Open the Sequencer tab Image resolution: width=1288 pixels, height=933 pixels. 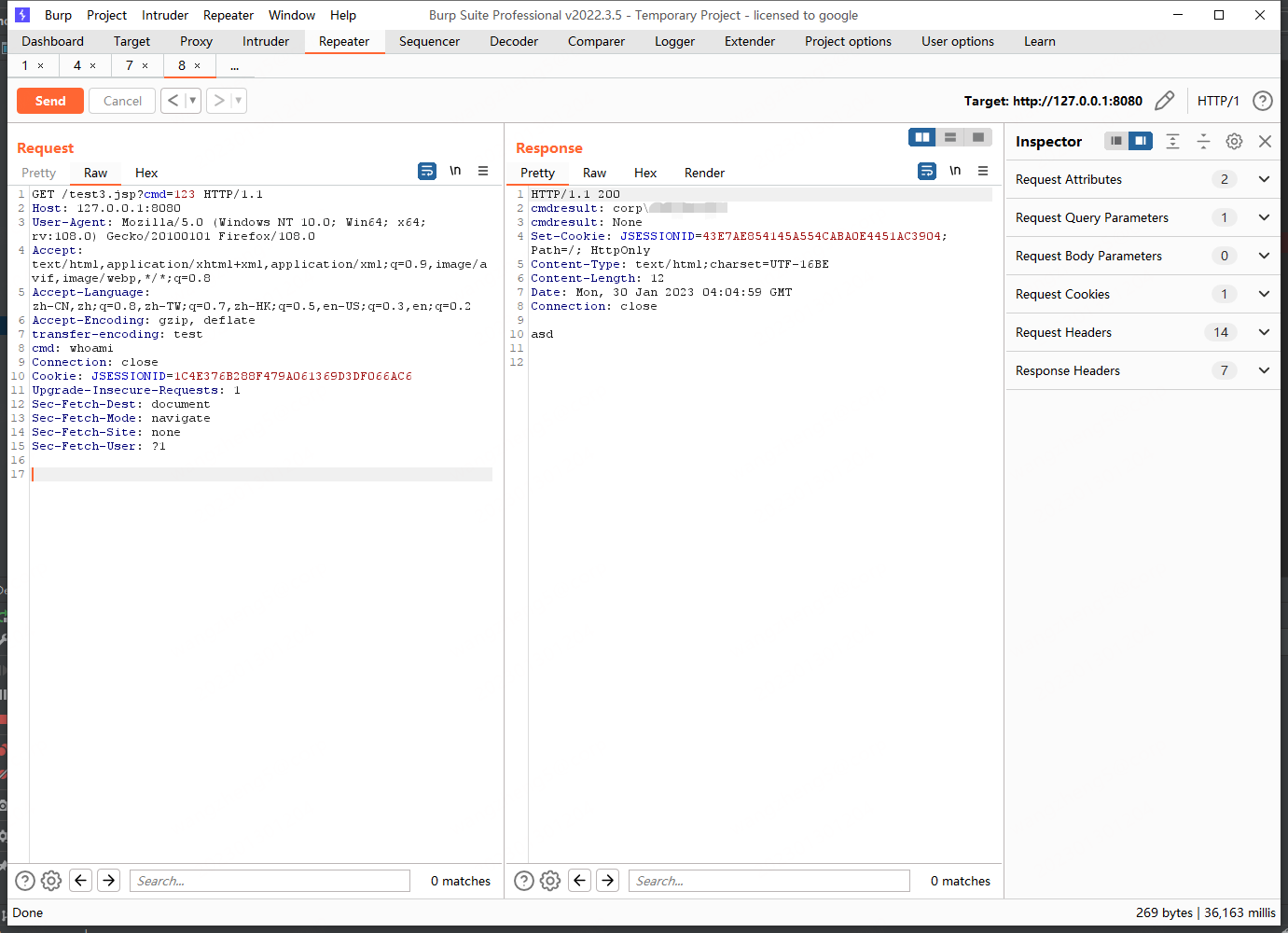pos(429,41)
